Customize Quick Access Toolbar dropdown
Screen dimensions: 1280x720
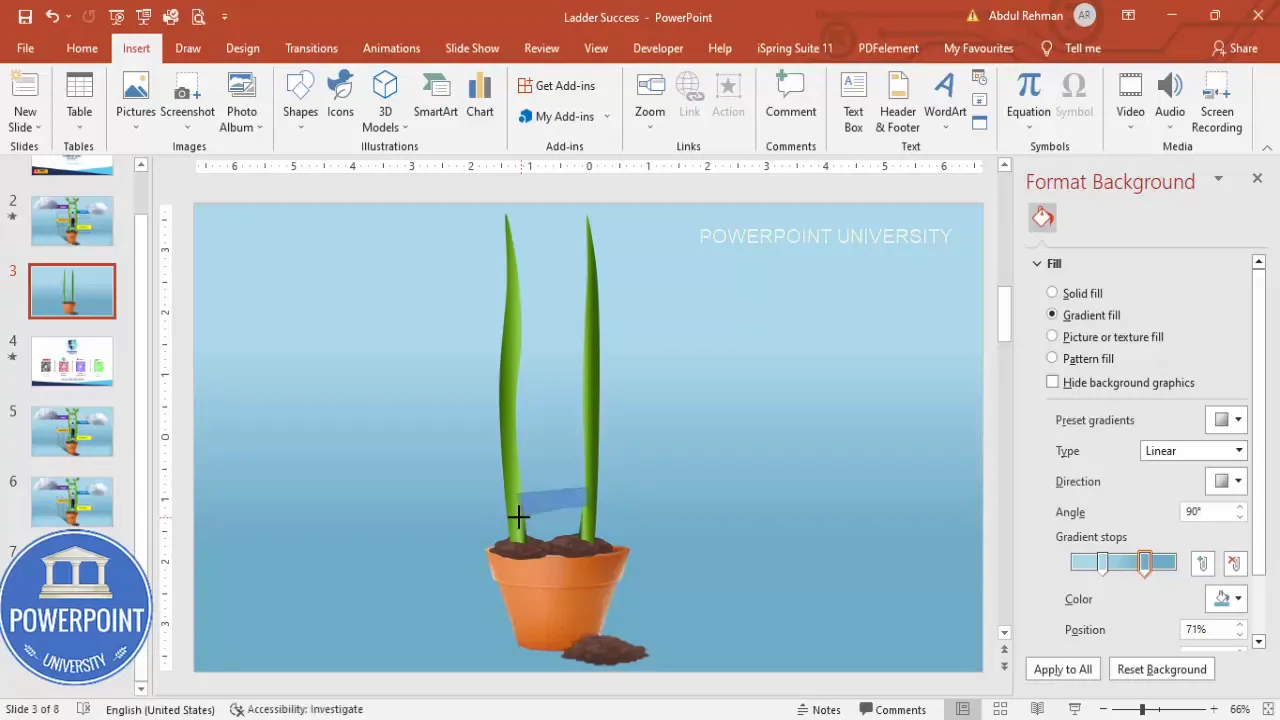[224, 17]
